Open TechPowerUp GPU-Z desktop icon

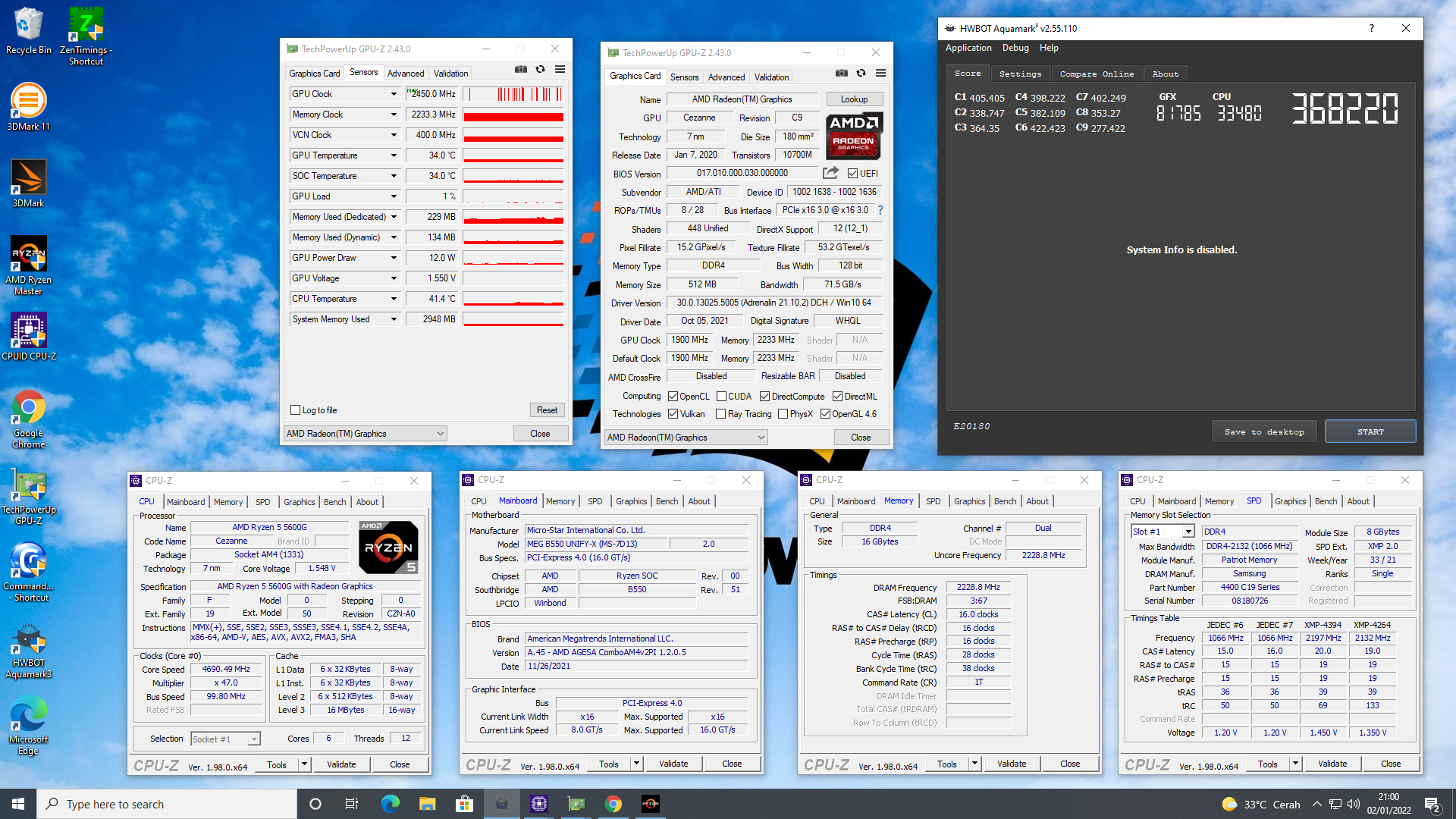(x=28, y=496)
